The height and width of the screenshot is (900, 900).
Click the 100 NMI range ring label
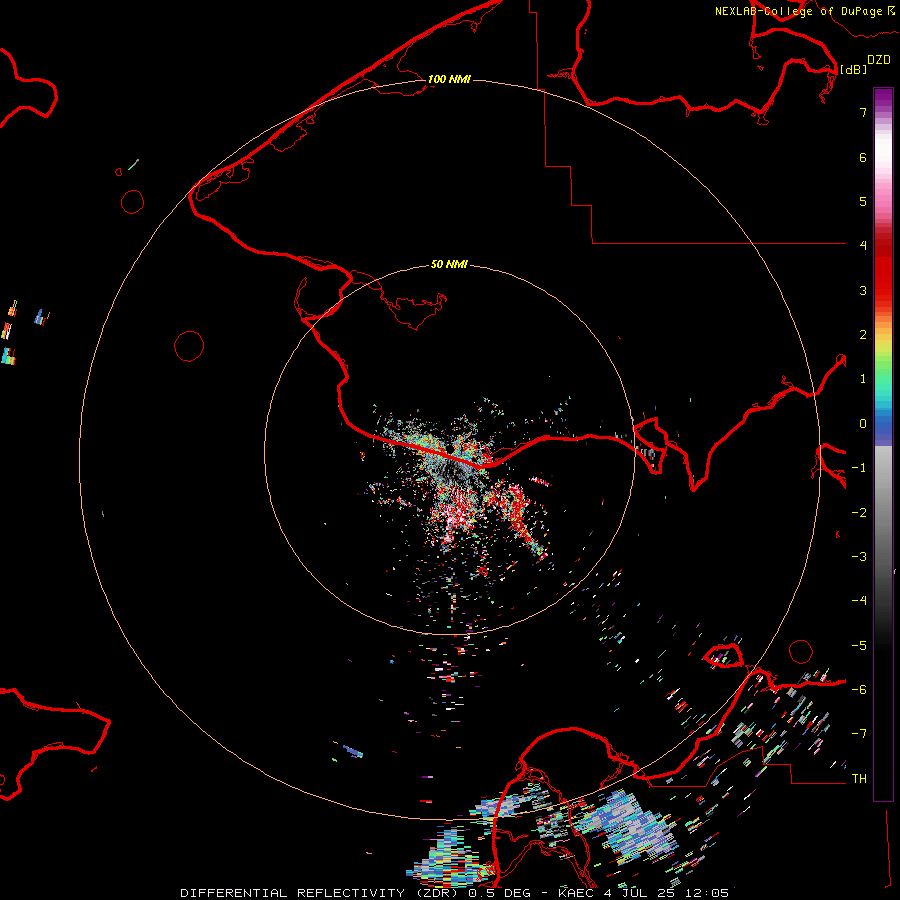tap(449, 79)
